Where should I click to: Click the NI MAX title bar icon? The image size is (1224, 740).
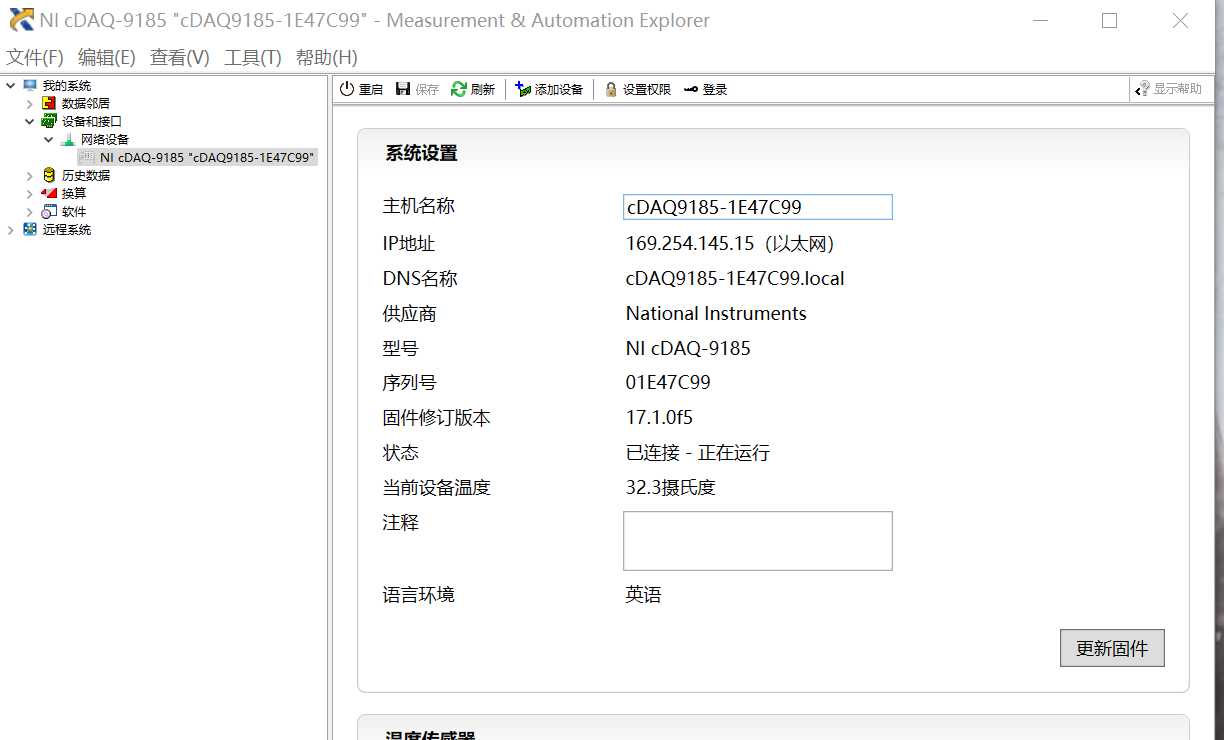click(x=21, y=20)
